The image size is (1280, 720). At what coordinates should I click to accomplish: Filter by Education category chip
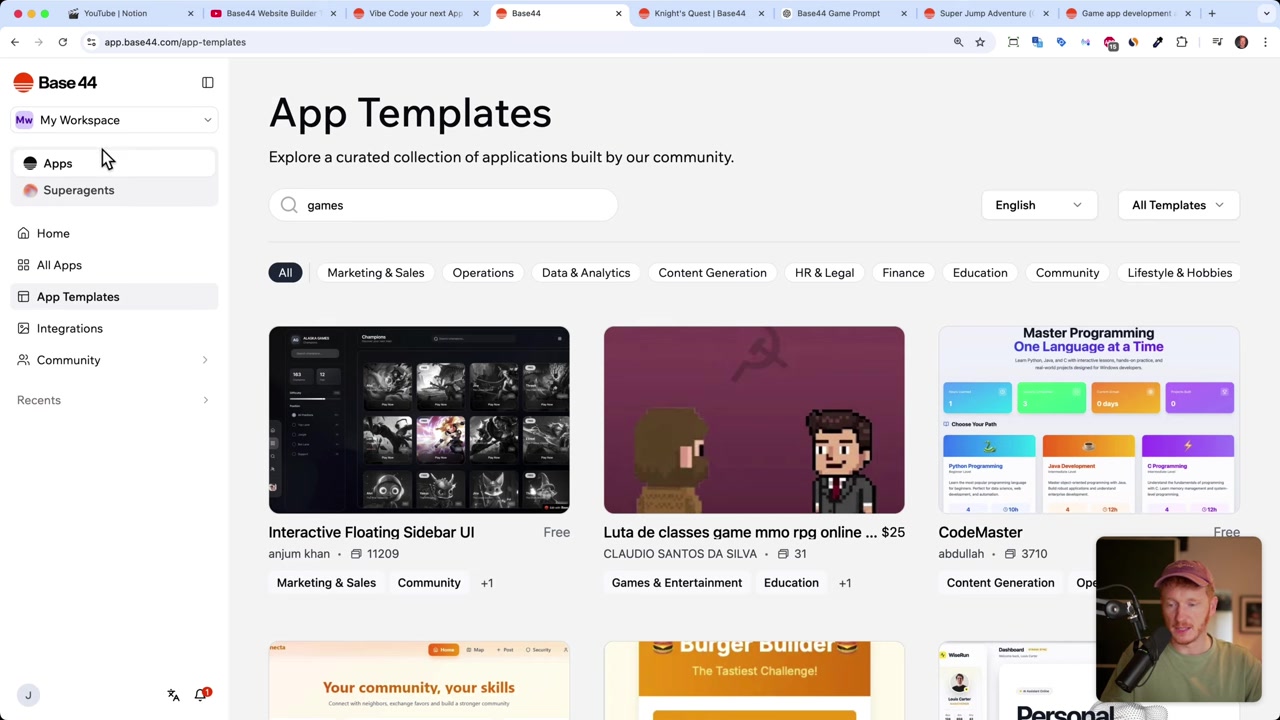[980, 273]
